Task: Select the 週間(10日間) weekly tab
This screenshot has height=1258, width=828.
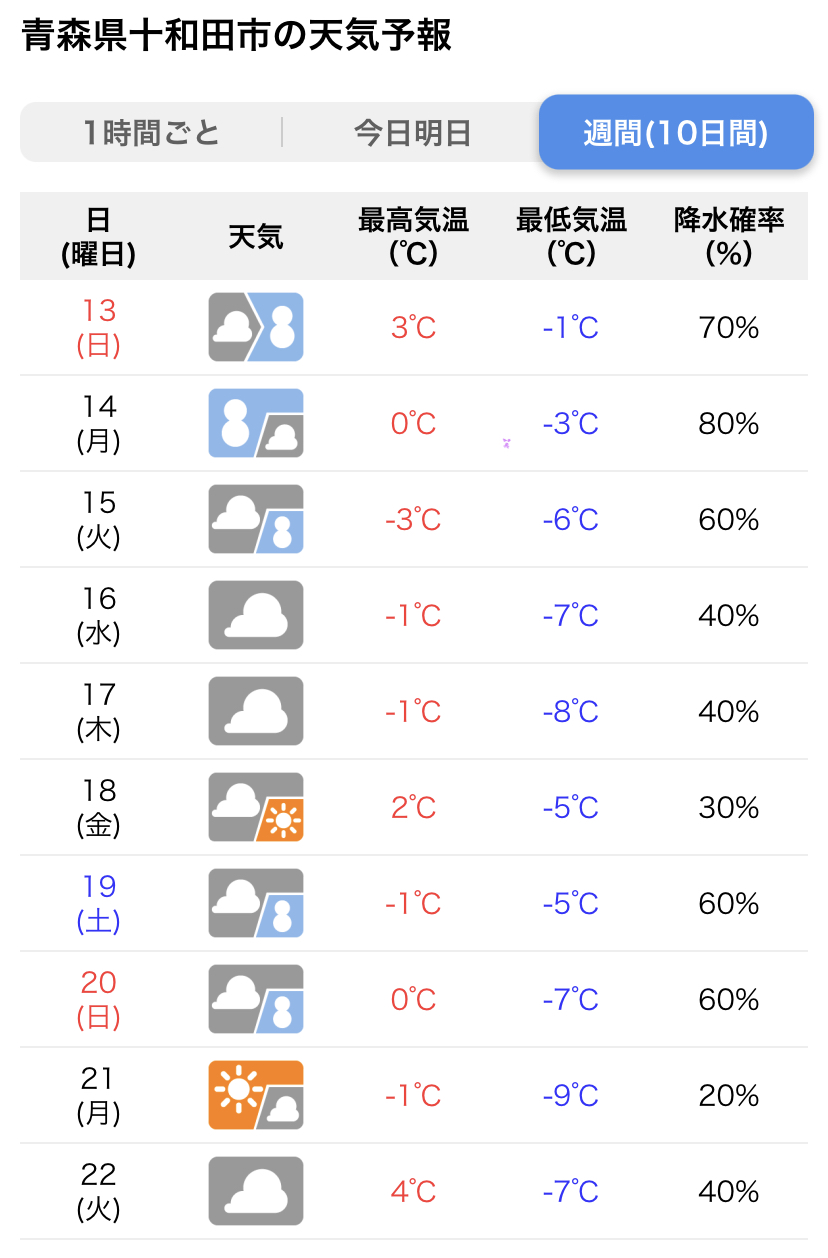Action: [676, 132]
